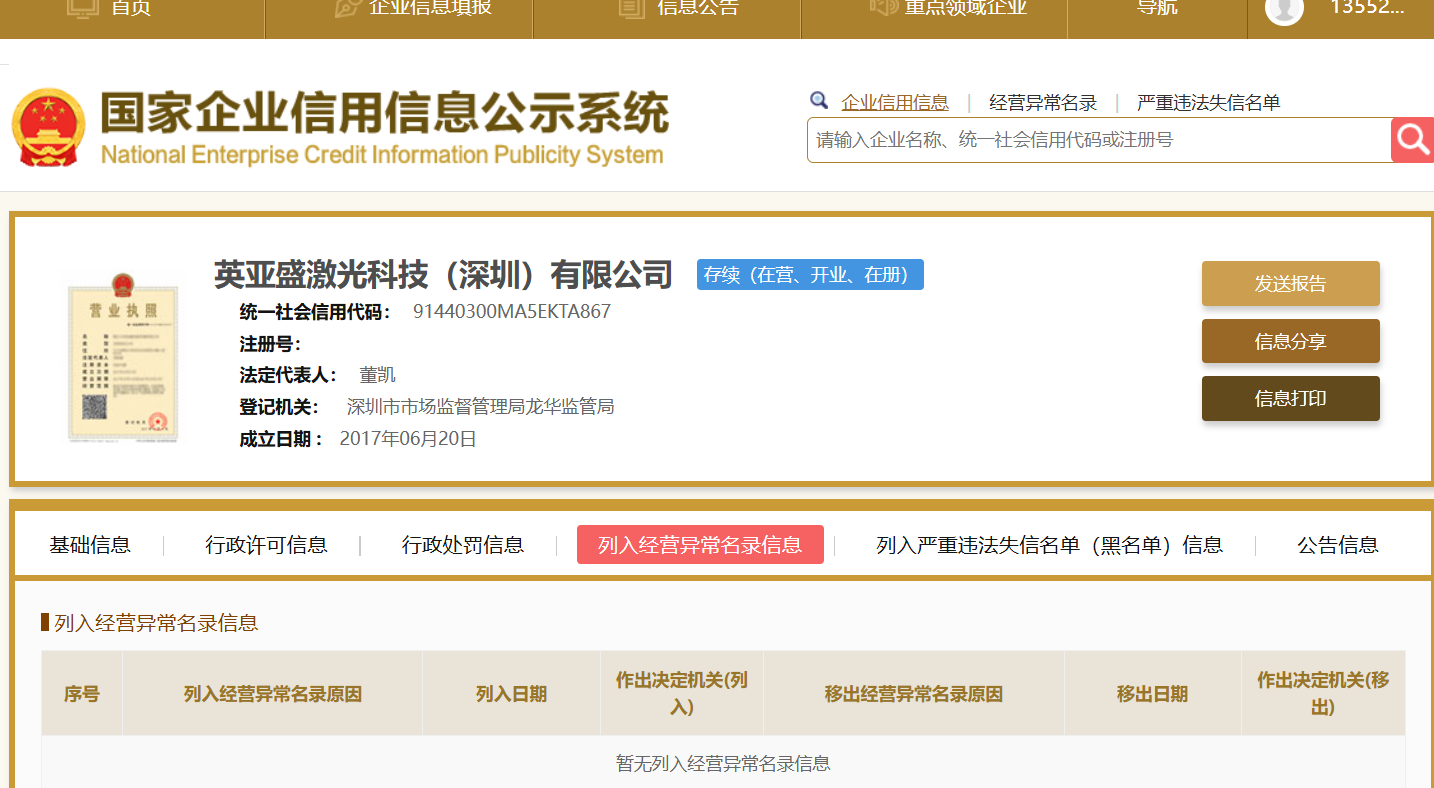Click the credit code 91440300MA5EKTA867
This screenshot has width=1434, height=788.
click(512, 311)
